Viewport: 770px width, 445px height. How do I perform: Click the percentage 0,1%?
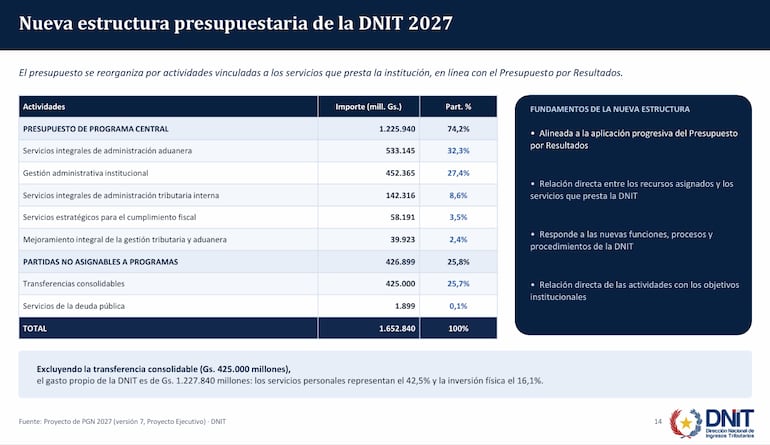[458, 306]
